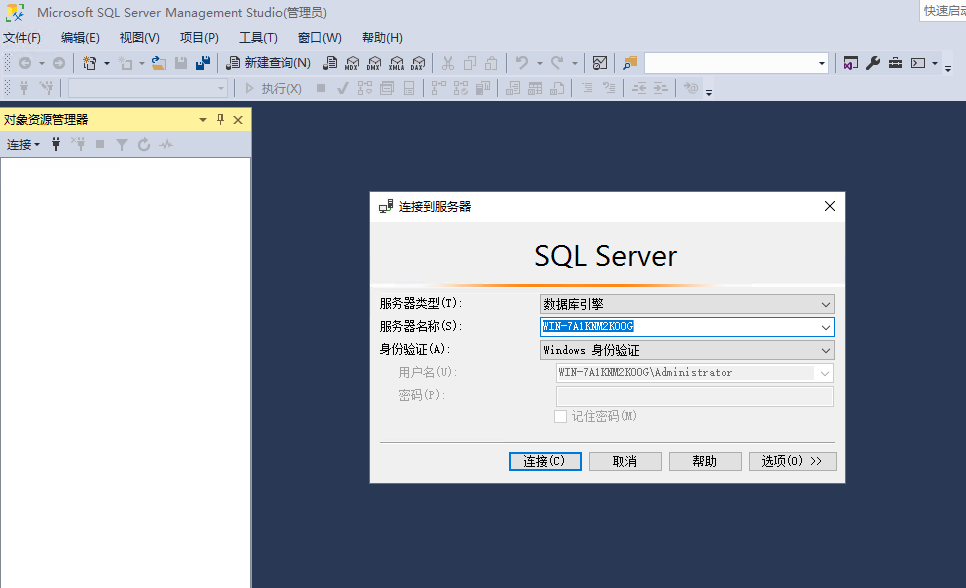The width and height of the screenshot is (966, 588).
Task: Open the Window (窗口) menu
Action: point(320,38)
